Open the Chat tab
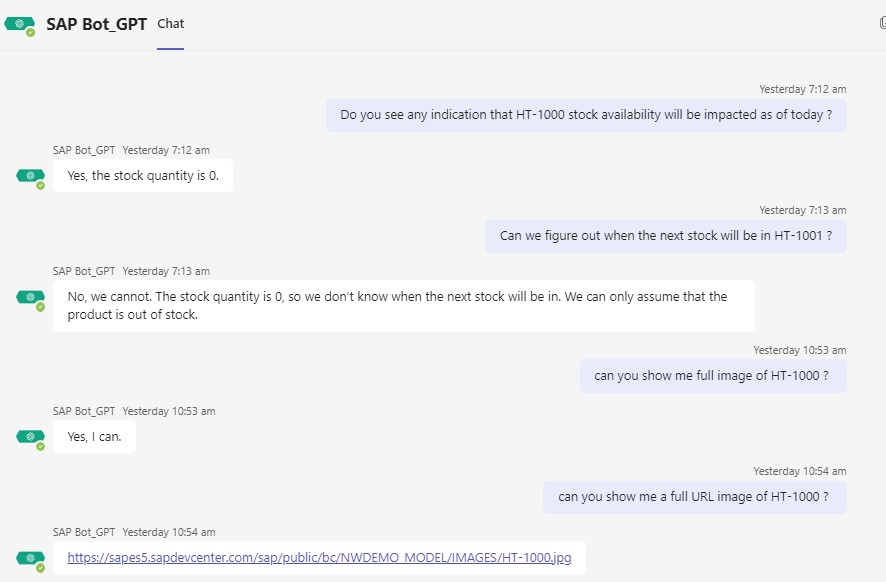The image size is (886, 582). point(171,24)
